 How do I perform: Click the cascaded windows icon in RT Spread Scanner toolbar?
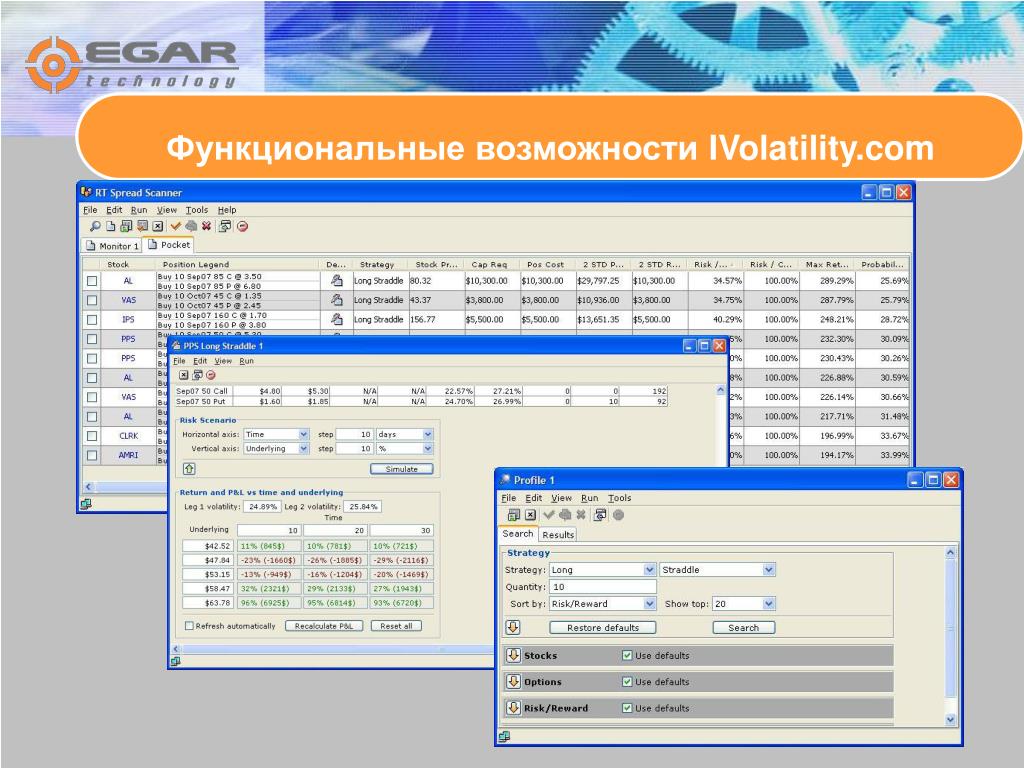[x=225, y=226]
